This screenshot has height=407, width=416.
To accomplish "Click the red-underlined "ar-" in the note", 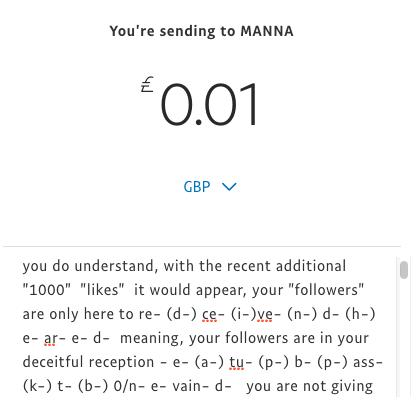I will click(x=52, y=338).
